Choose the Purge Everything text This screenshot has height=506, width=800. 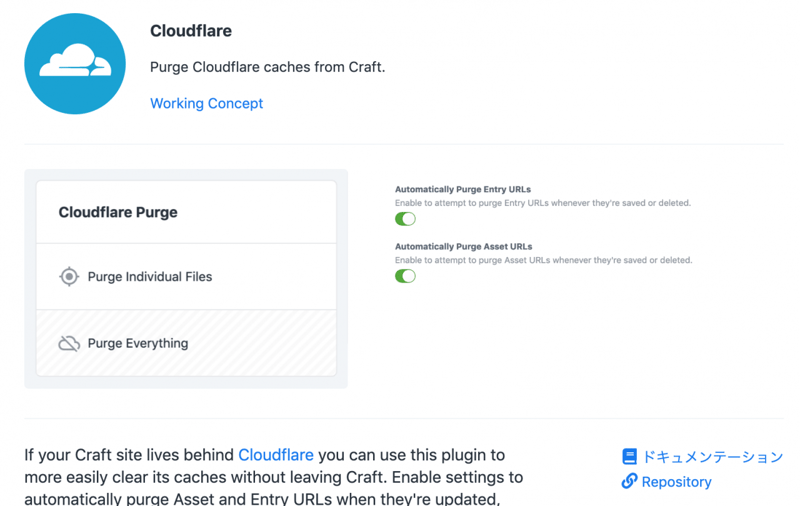(138, 344)
